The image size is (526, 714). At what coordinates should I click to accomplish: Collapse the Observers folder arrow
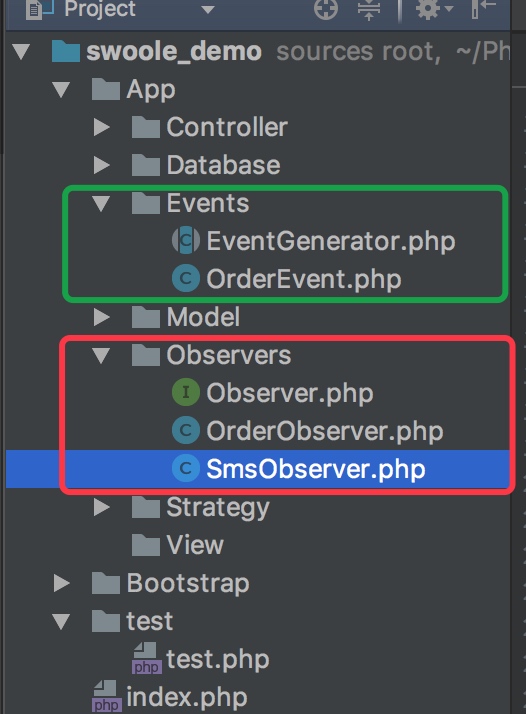pyautogui.click(x=101, y=355)
